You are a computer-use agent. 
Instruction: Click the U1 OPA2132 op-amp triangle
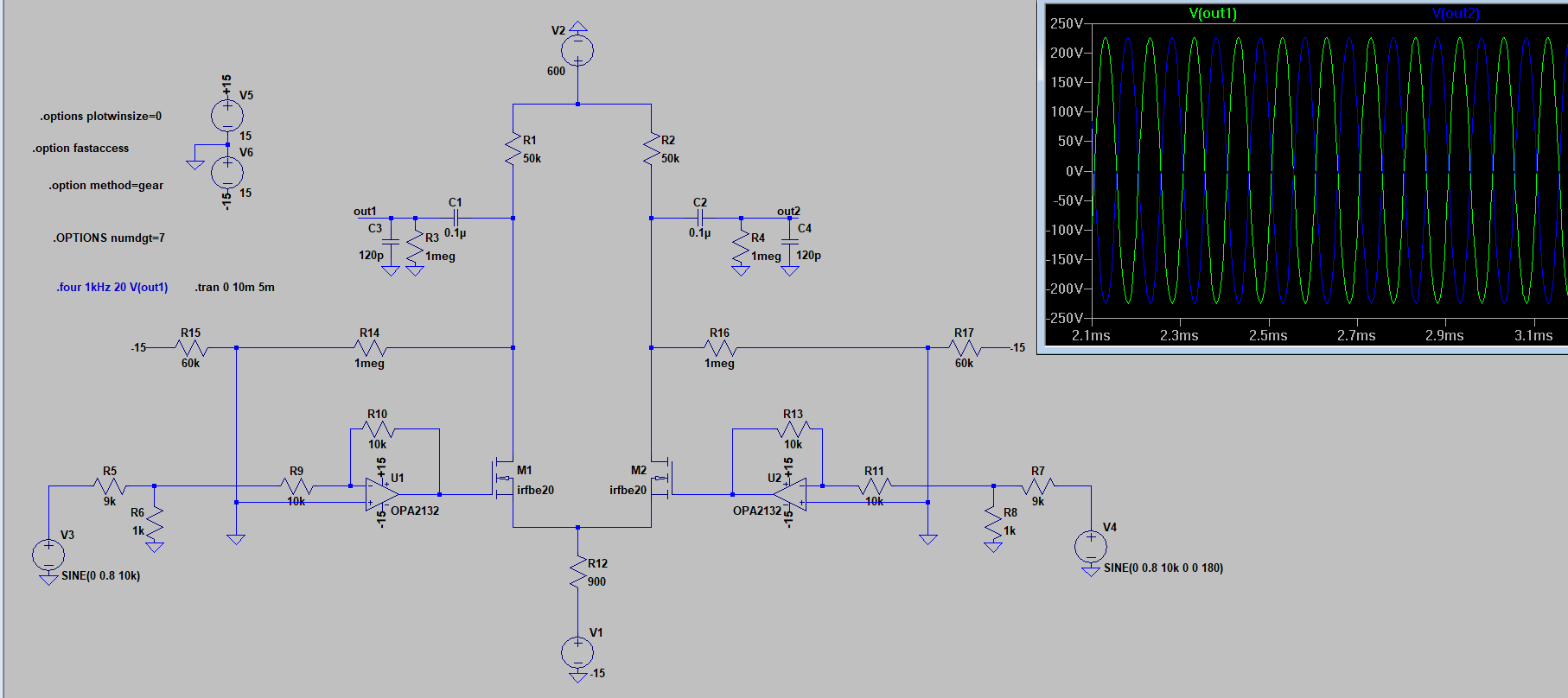pos(381,495)
